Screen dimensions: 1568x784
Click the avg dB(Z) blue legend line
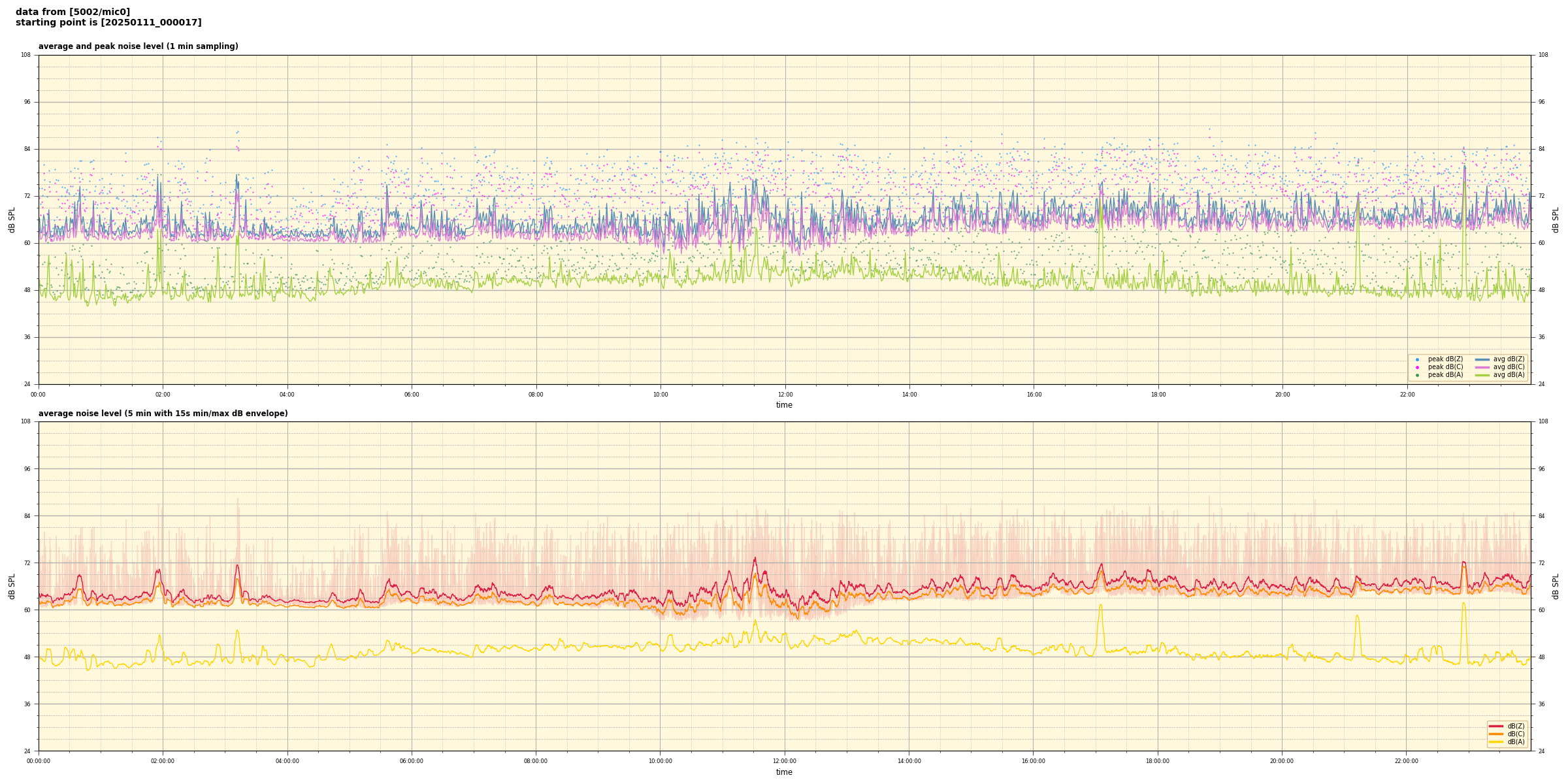[x=1482, y=359]
